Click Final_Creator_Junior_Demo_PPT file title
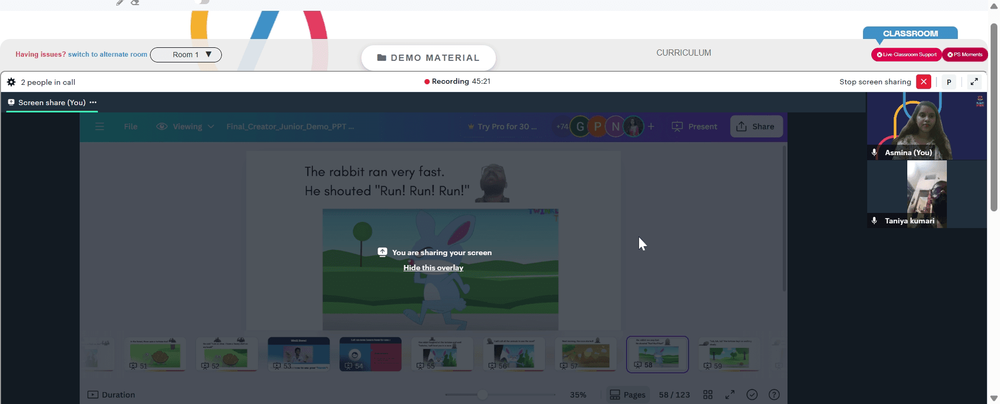This screenshot has width=1000, height=404. 290,126
